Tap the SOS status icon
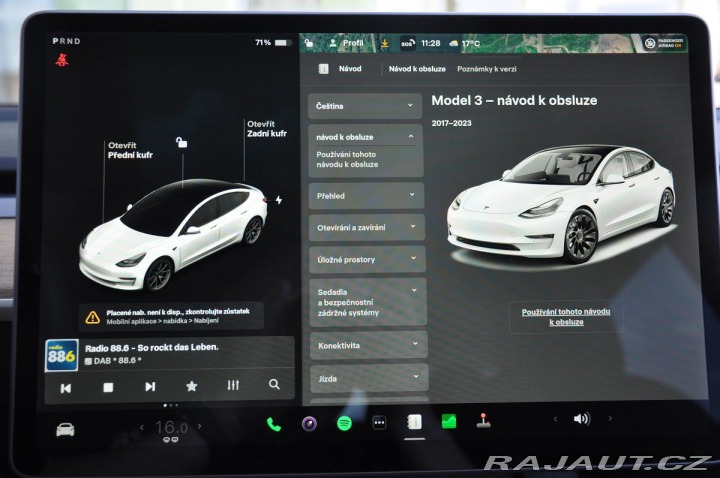720x478 pixels. tap(407, 43)
